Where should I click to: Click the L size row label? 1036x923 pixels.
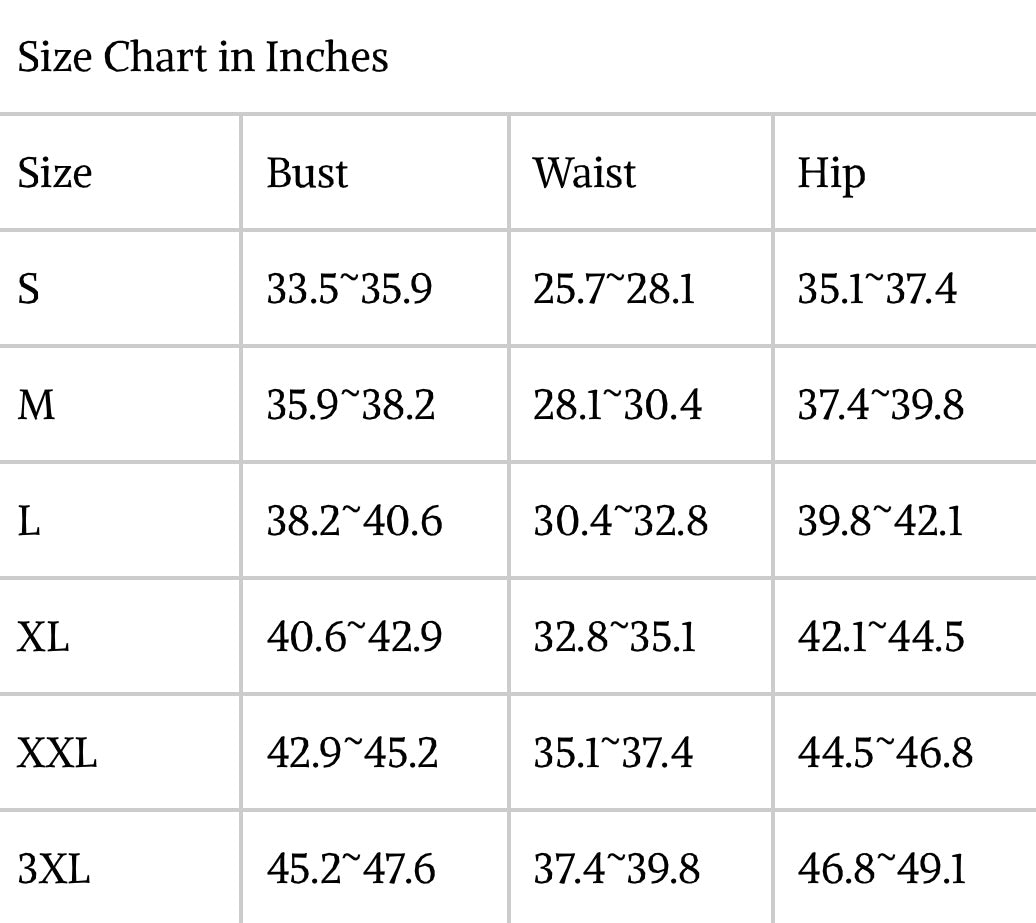click(x=29, y=521)
